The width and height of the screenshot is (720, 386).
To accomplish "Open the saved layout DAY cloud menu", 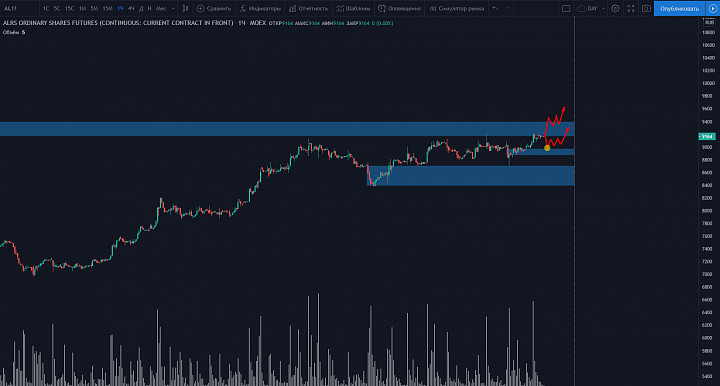I will click(x=587, y=8).
